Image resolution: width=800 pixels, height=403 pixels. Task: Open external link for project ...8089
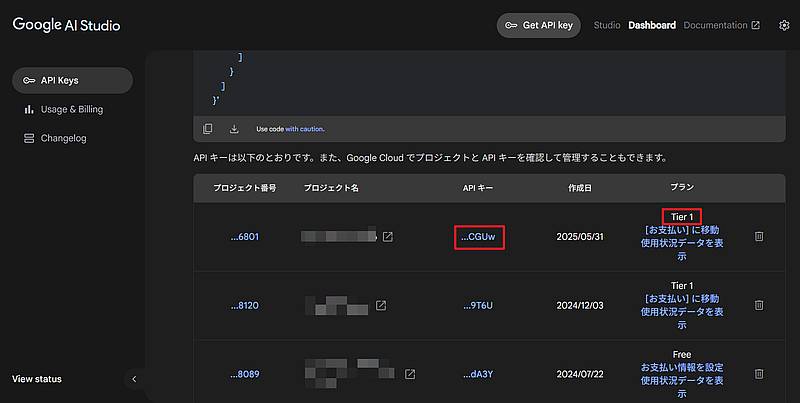(x=410, y=374)
